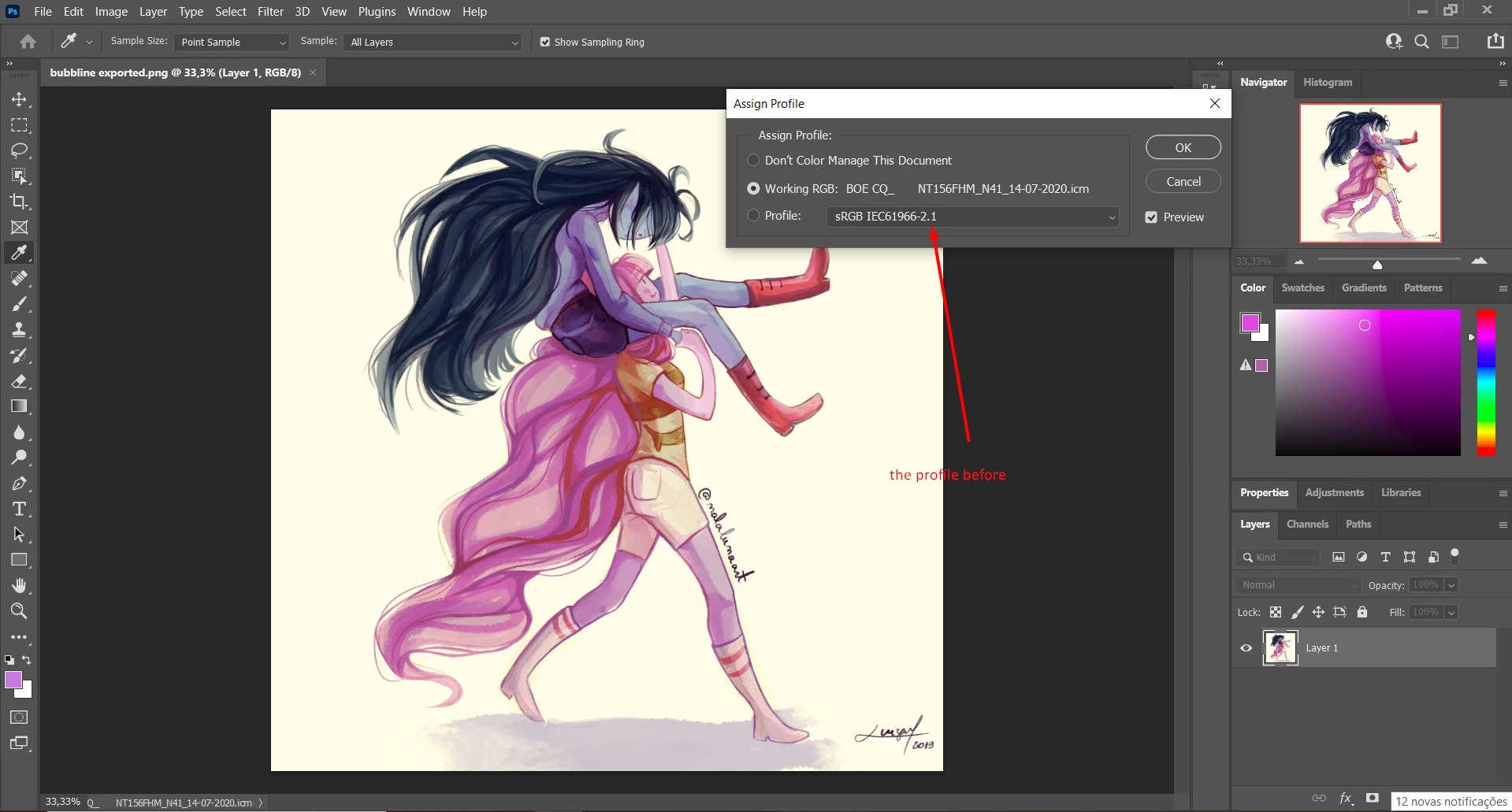Screen dimensions: 1512x812
Task: Select the Horizontal Type tool
Action: pyautogui.click(x=20, y=509)
